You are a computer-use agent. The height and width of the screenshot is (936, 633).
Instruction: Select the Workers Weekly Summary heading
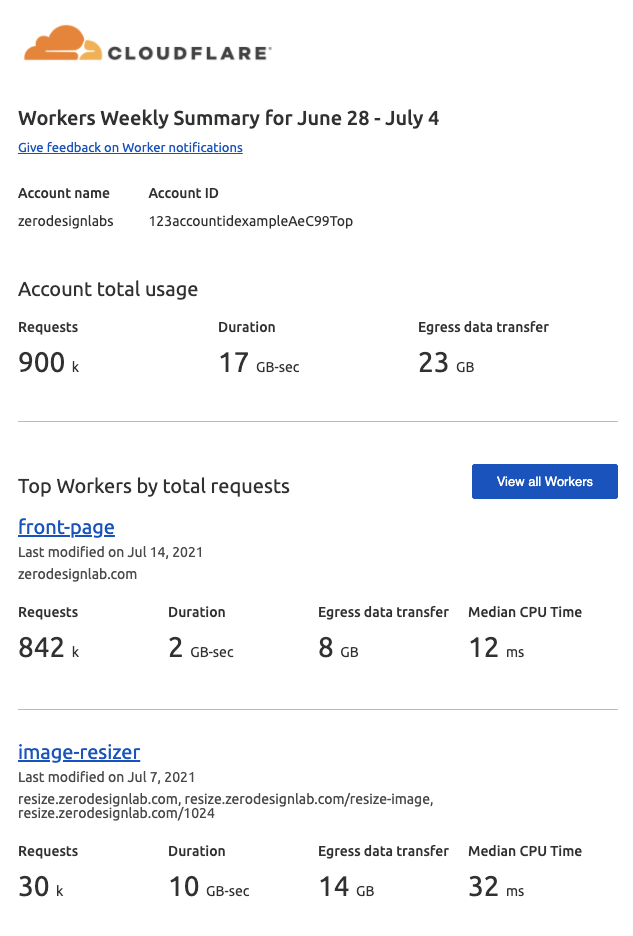point(228,118)
